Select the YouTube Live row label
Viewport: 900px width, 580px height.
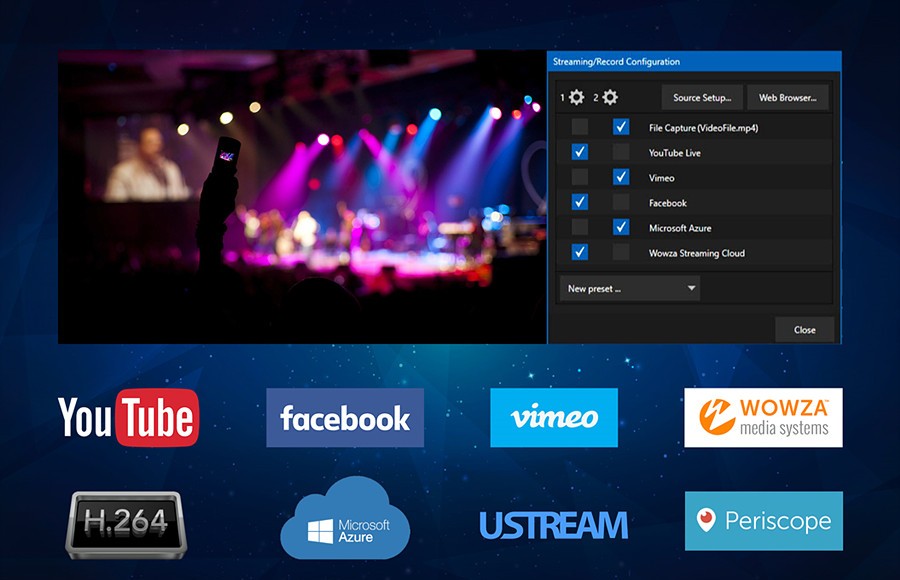(674, 153)
